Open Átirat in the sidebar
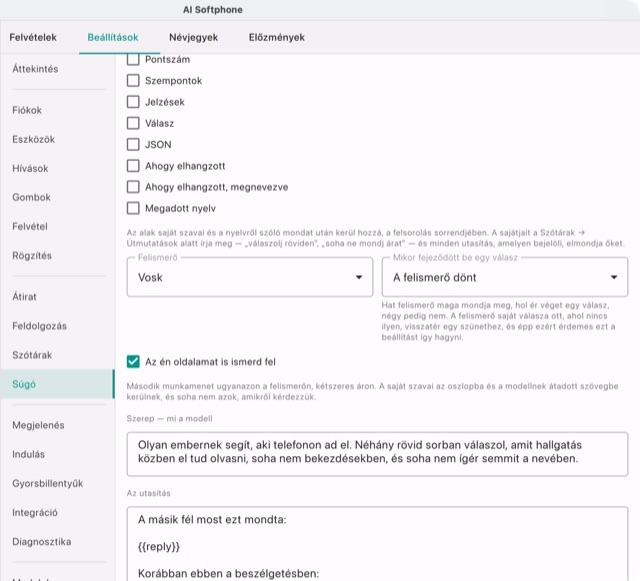This screenshot has width=640, height=581. tap(57, 297)
